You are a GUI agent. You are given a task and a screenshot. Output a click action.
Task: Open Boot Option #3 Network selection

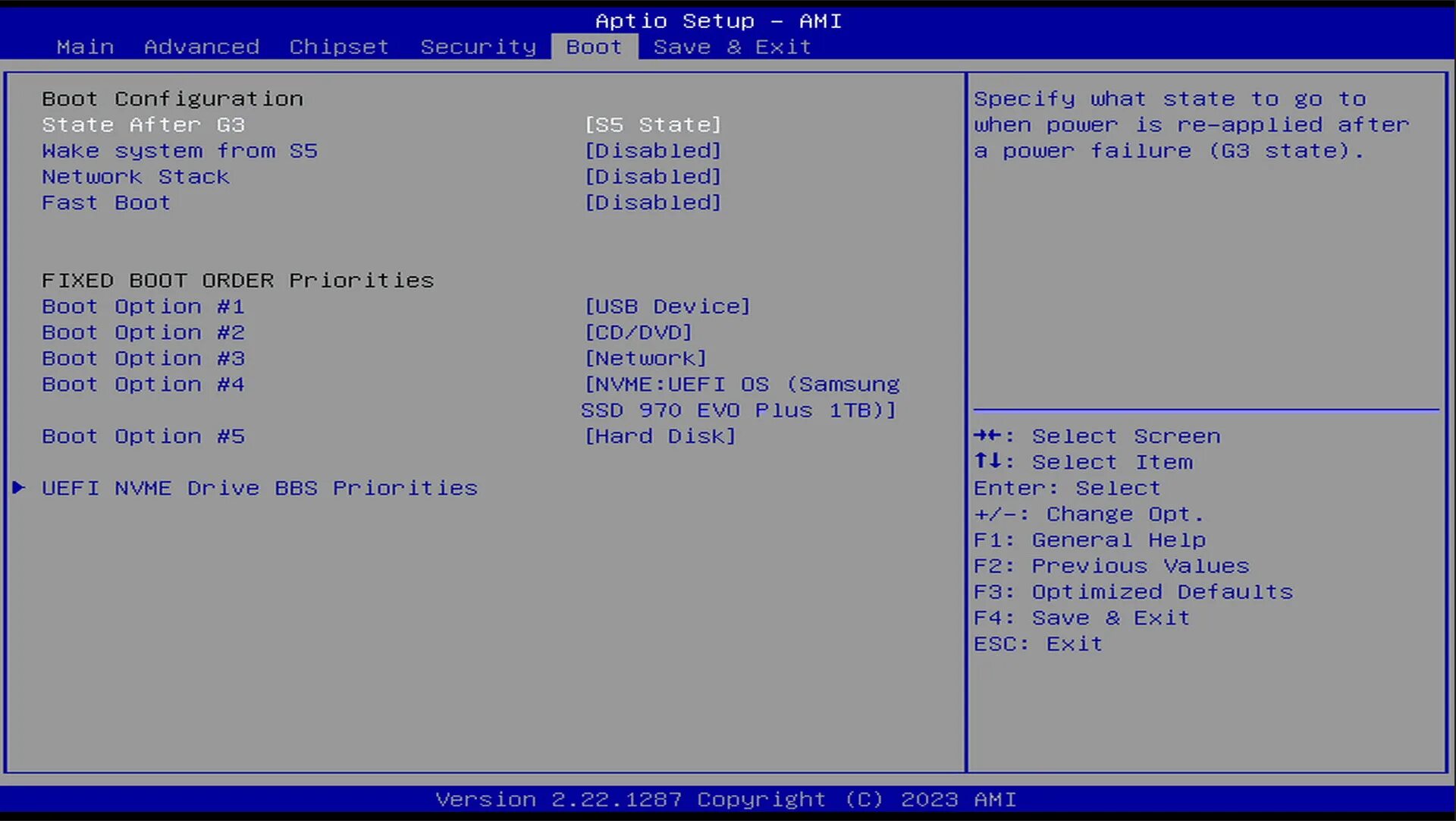click(645, 358)
